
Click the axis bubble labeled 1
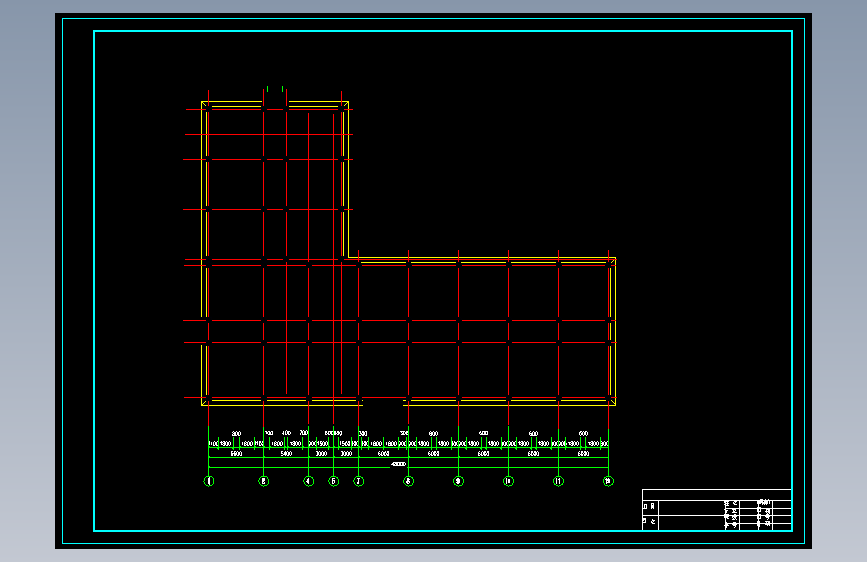tap(208, 481)
